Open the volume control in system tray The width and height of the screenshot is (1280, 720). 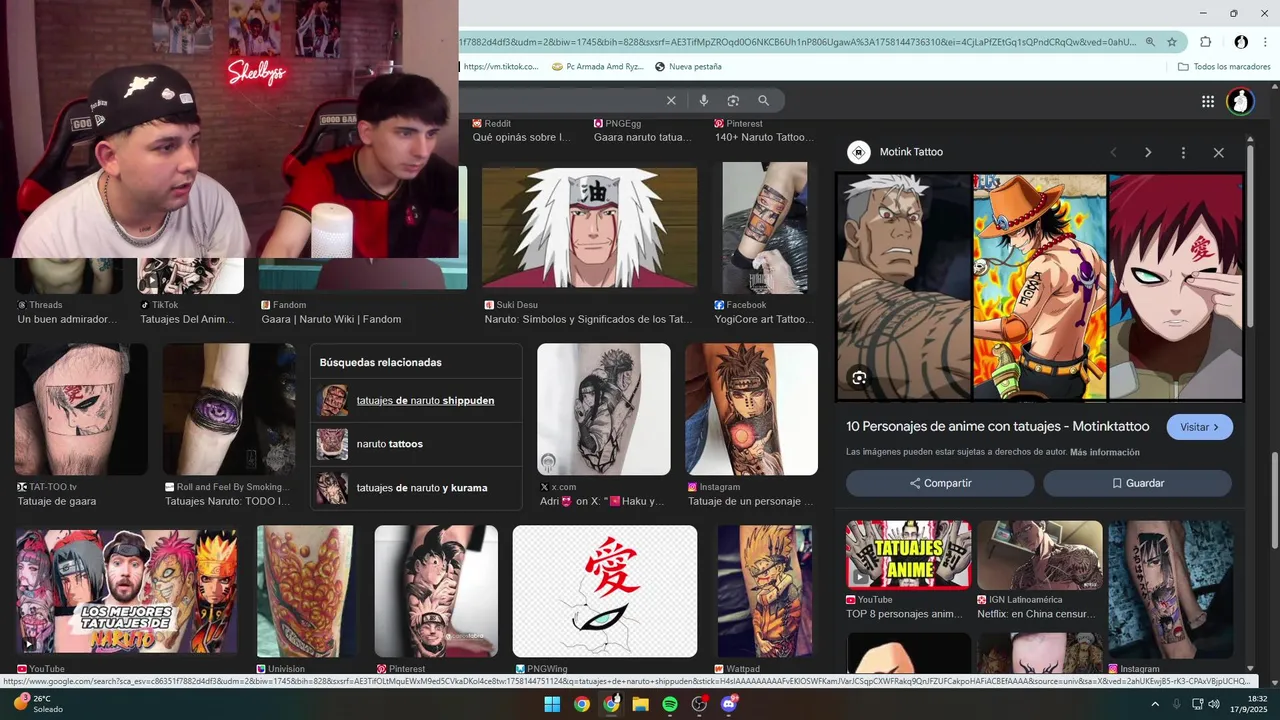[1214, 704]
